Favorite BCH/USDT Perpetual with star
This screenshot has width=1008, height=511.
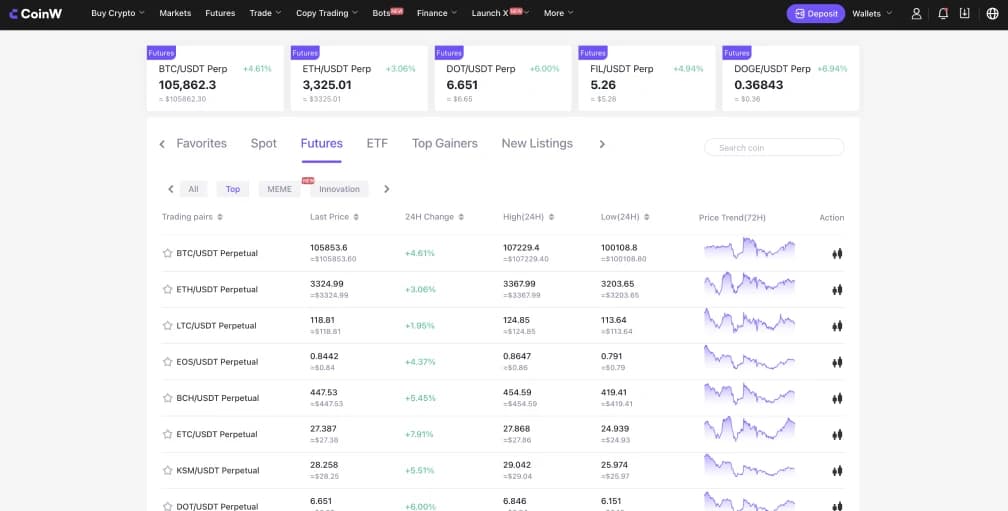pos(167,398)
